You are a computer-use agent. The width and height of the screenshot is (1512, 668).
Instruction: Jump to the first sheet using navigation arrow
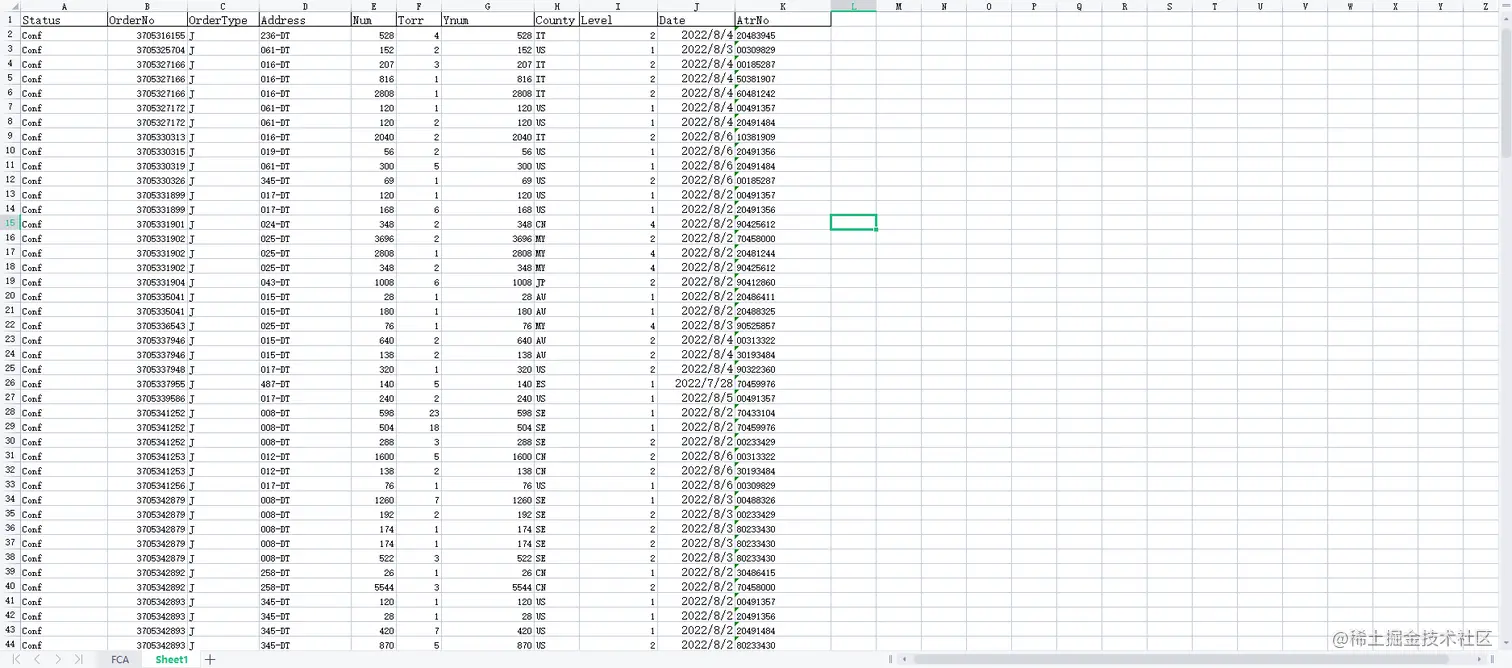coord(16,659)
